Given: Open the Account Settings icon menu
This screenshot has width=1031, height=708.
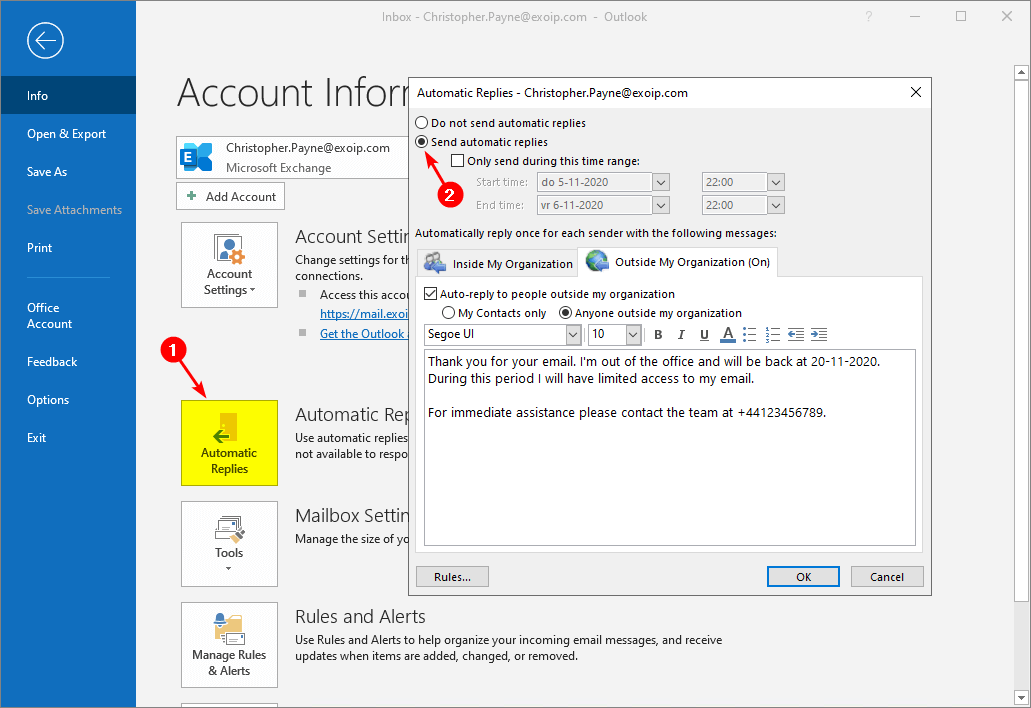Looking at the screenshot, I should pos(229,264).
